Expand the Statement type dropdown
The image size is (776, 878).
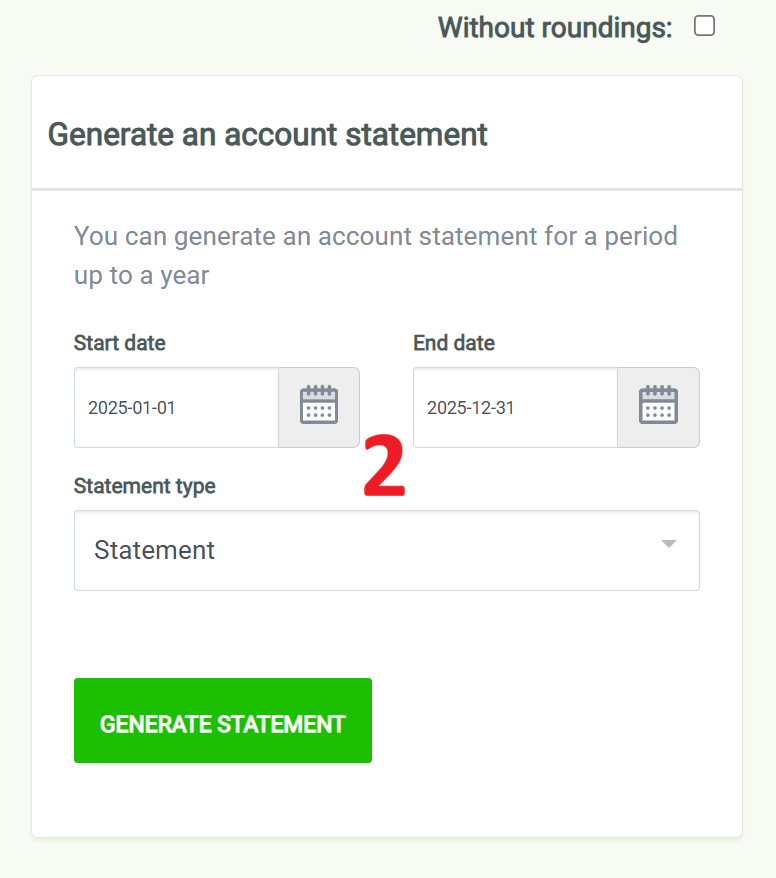386,550
